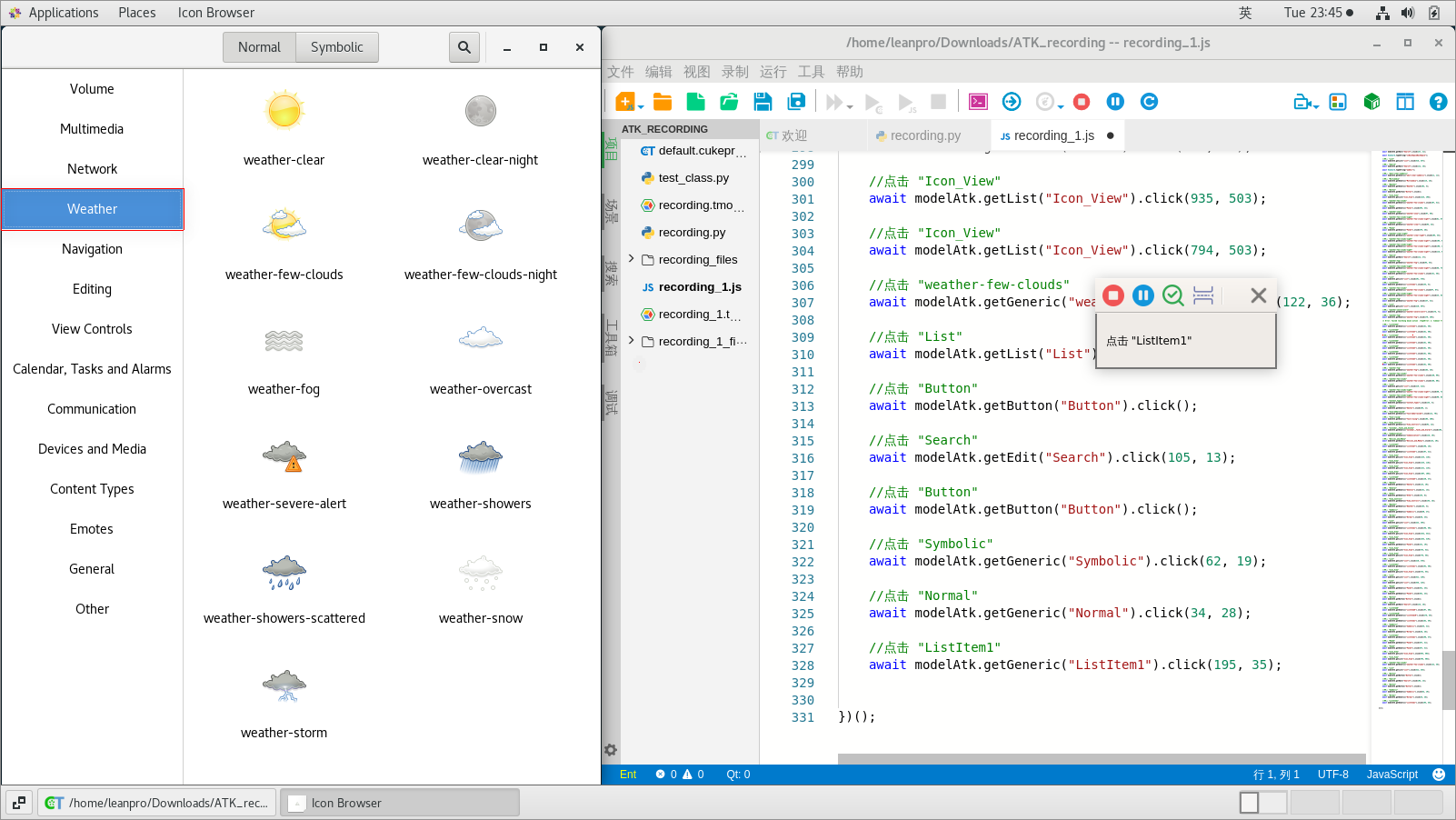Switch icon style to Symbolic
Screen dimensions: 1456x820
336,47
